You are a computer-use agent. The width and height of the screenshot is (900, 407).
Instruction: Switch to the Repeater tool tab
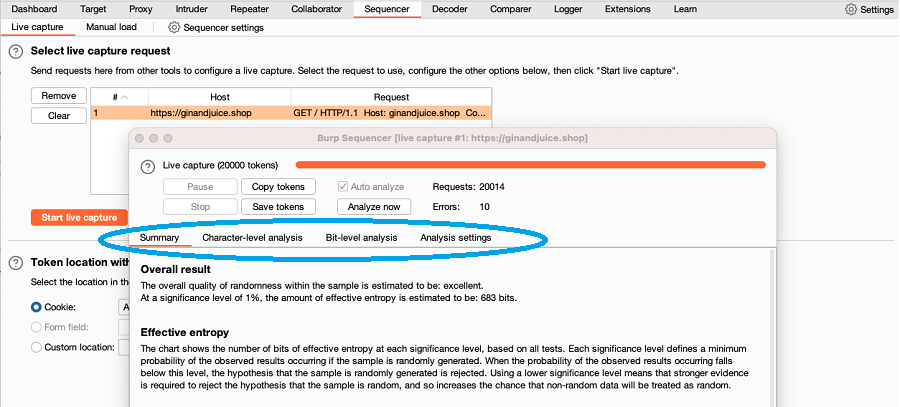pos(250,9)
